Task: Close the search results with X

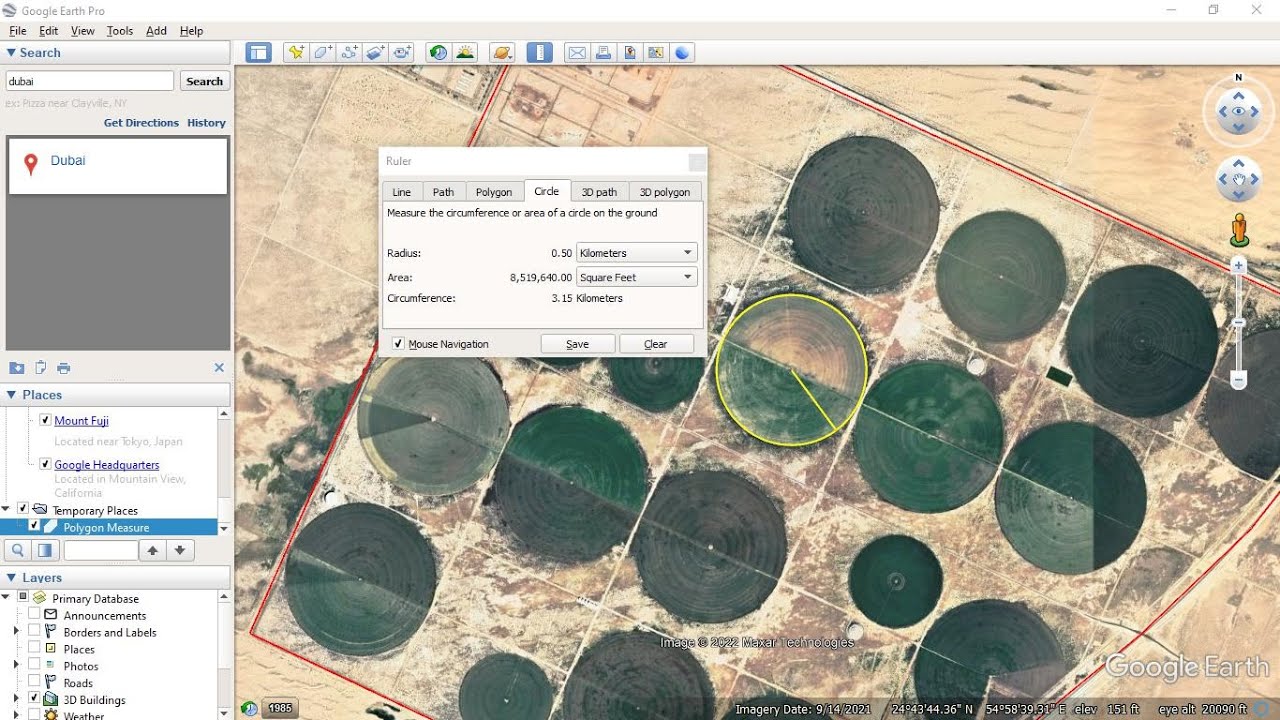Action: point(219,368)
